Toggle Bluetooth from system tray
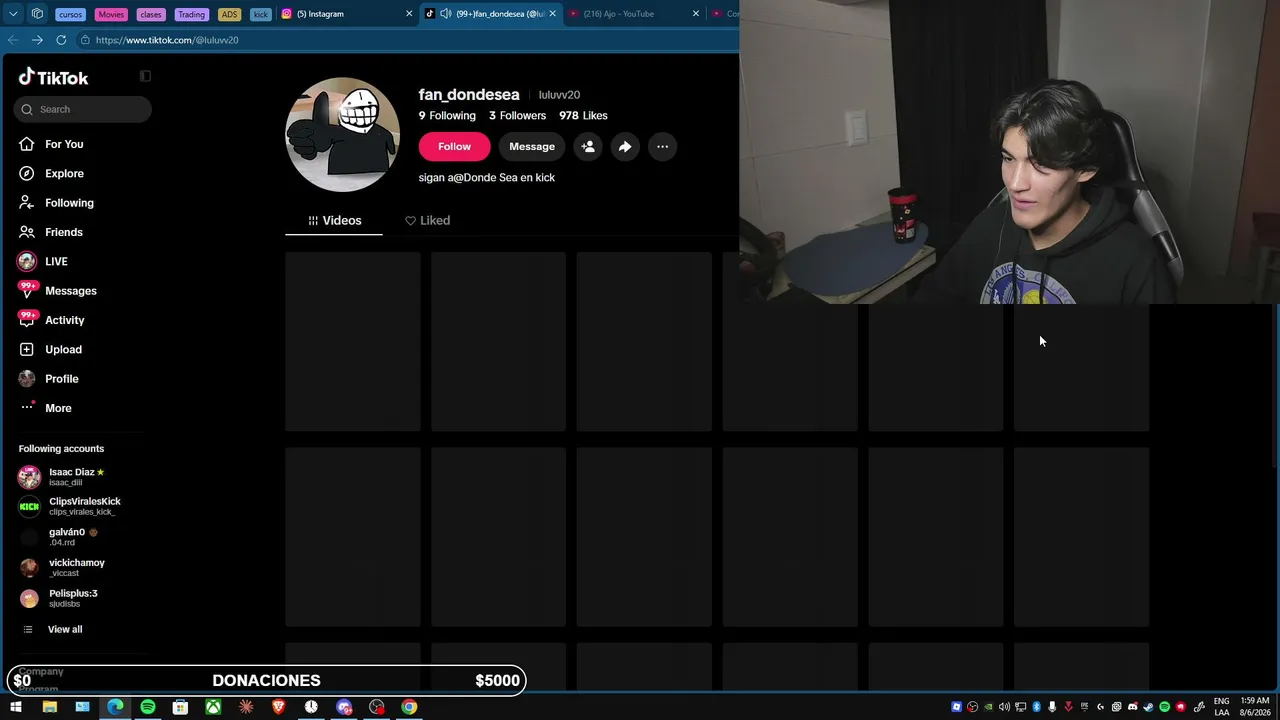 [x=1036, y=707]
